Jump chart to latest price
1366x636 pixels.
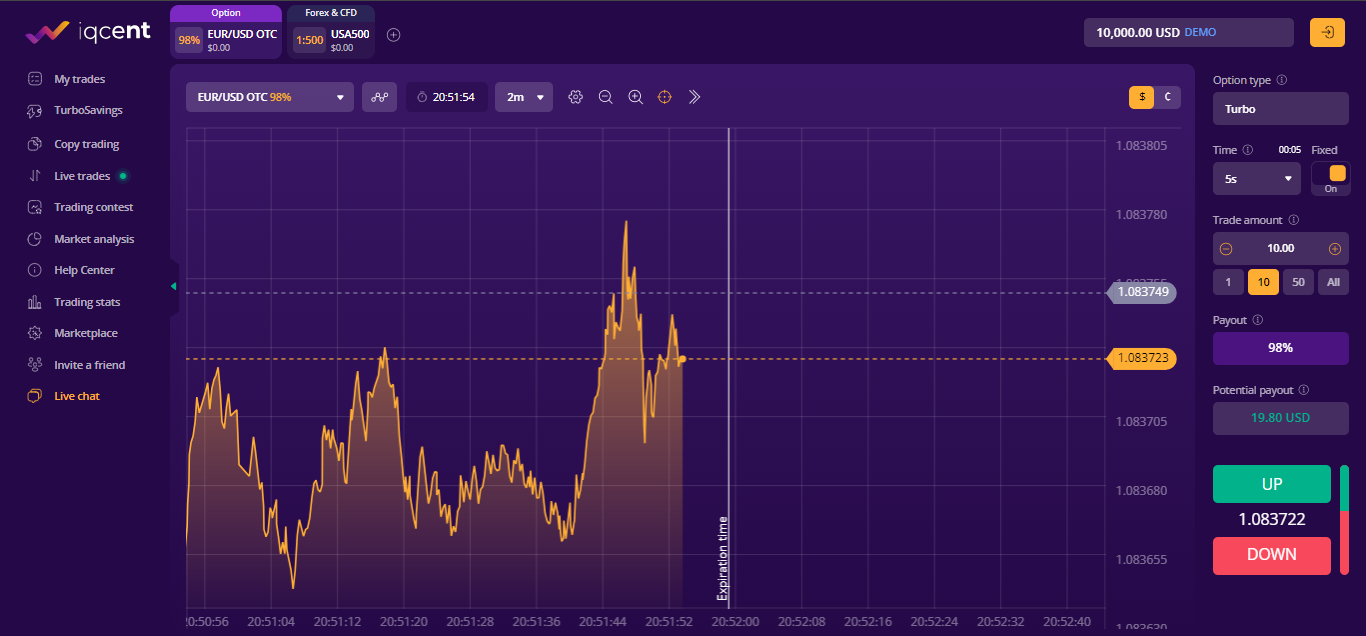695,97
